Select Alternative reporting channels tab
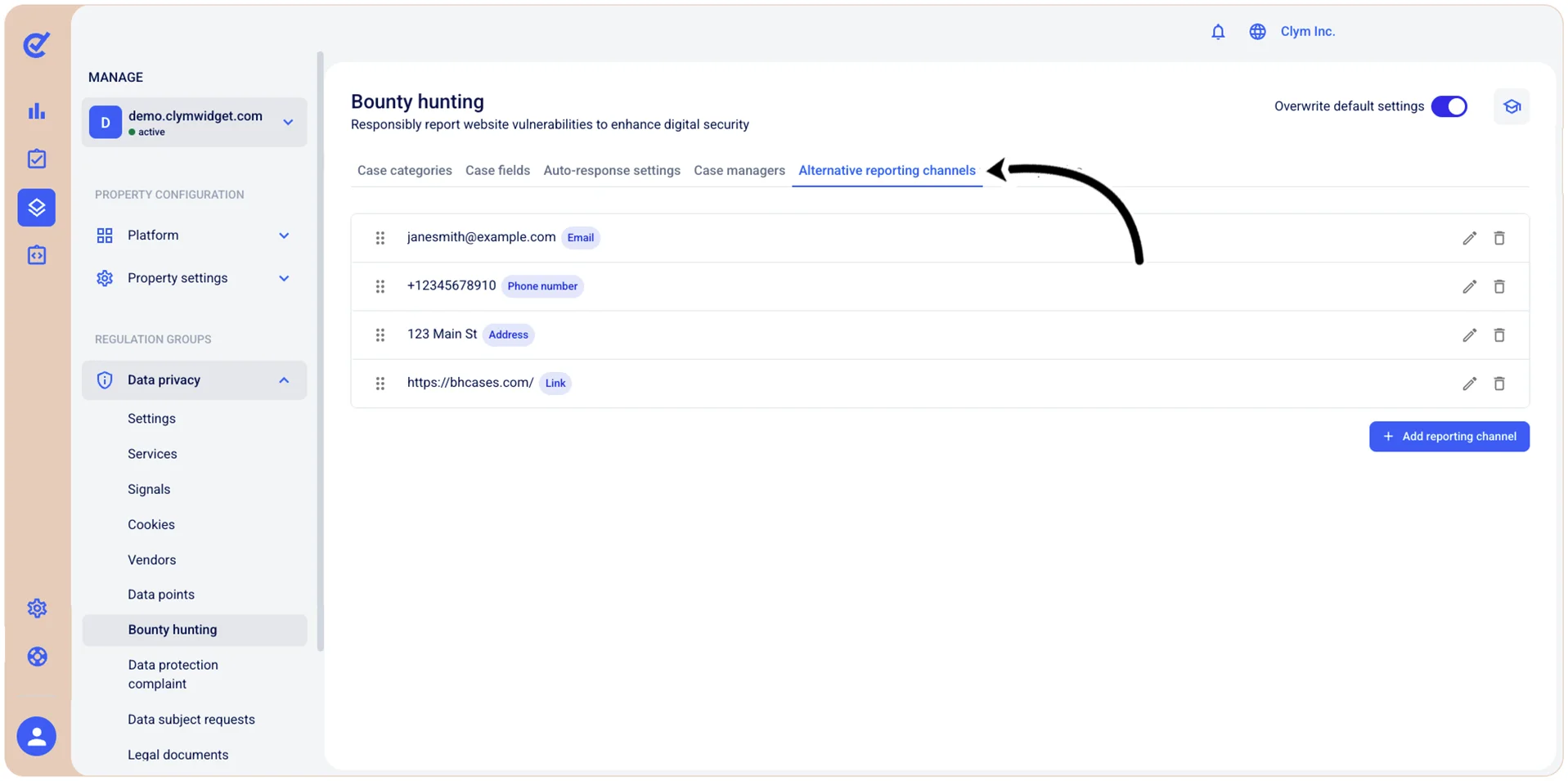This screenshot has width=1568, height=781. [x=887, y=170]
